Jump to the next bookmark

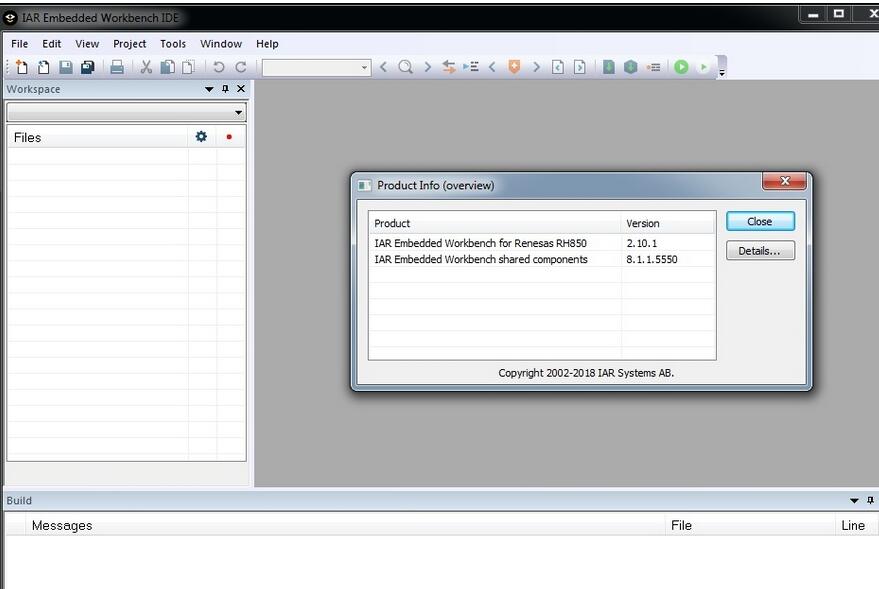536,67
